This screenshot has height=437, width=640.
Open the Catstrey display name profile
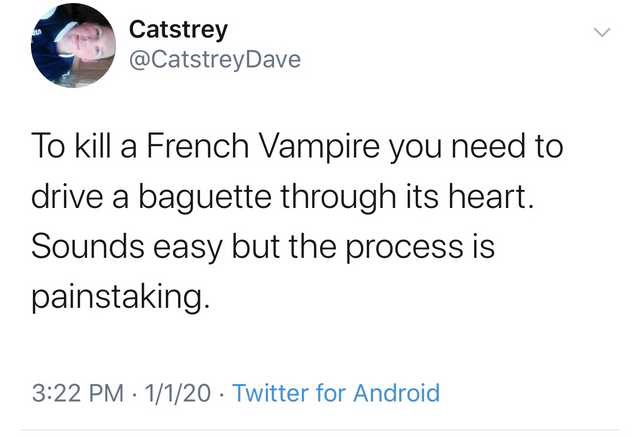(178, 30)
